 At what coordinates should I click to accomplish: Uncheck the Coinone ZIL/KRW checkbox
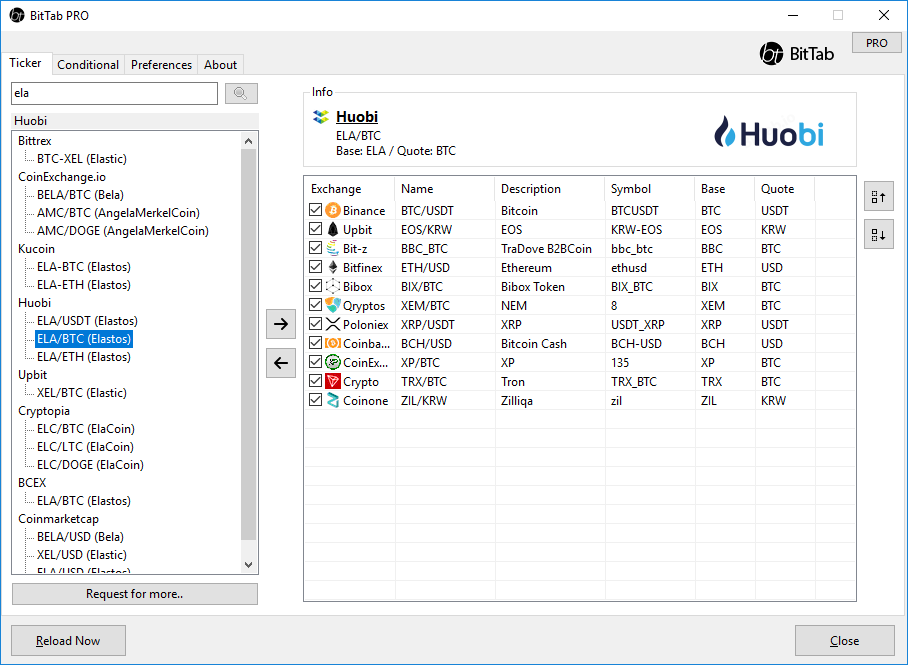(316, 400)
